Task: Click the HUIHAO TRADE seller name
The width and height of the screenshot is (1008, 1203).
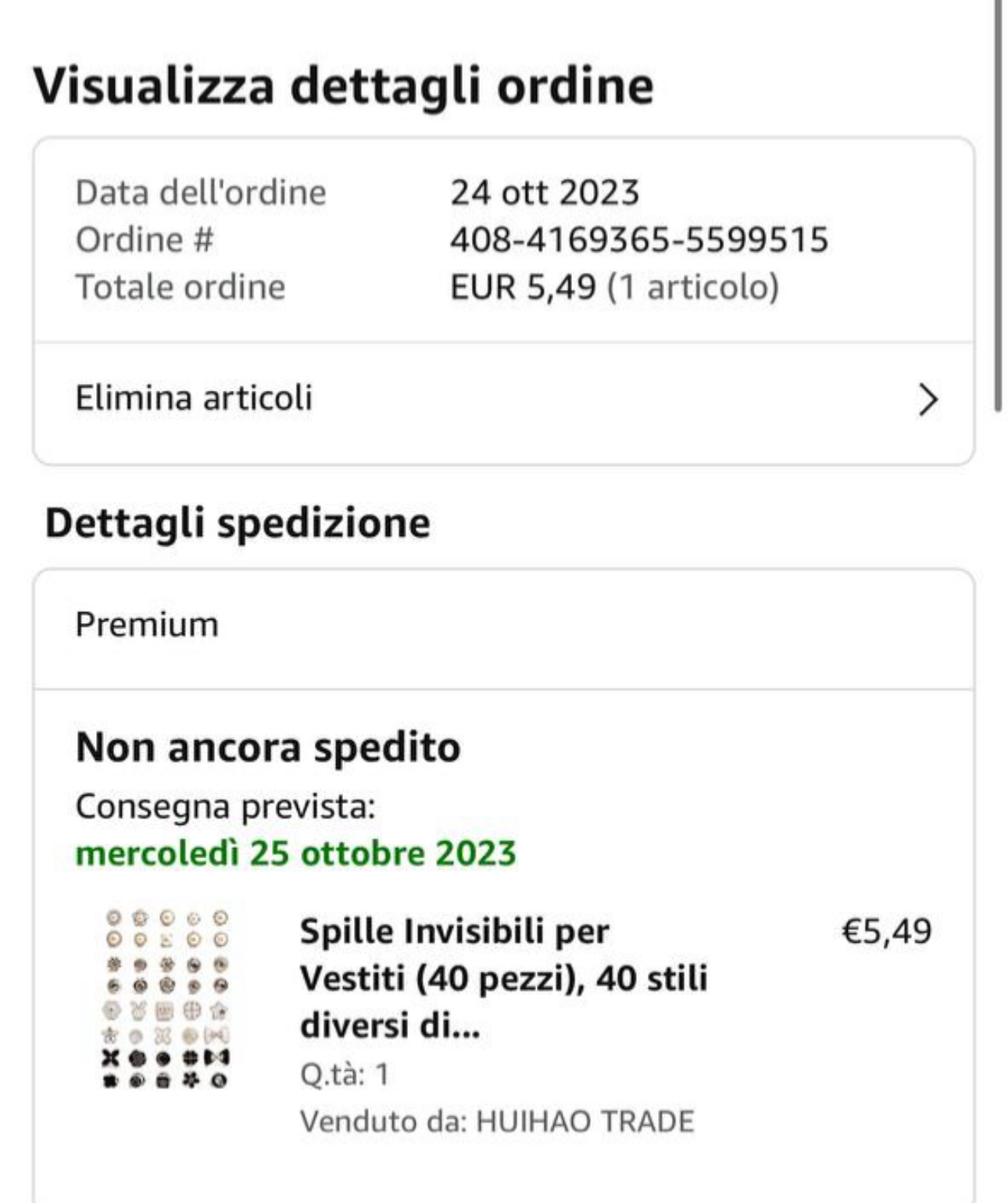Action: [x=584, y=1122]
